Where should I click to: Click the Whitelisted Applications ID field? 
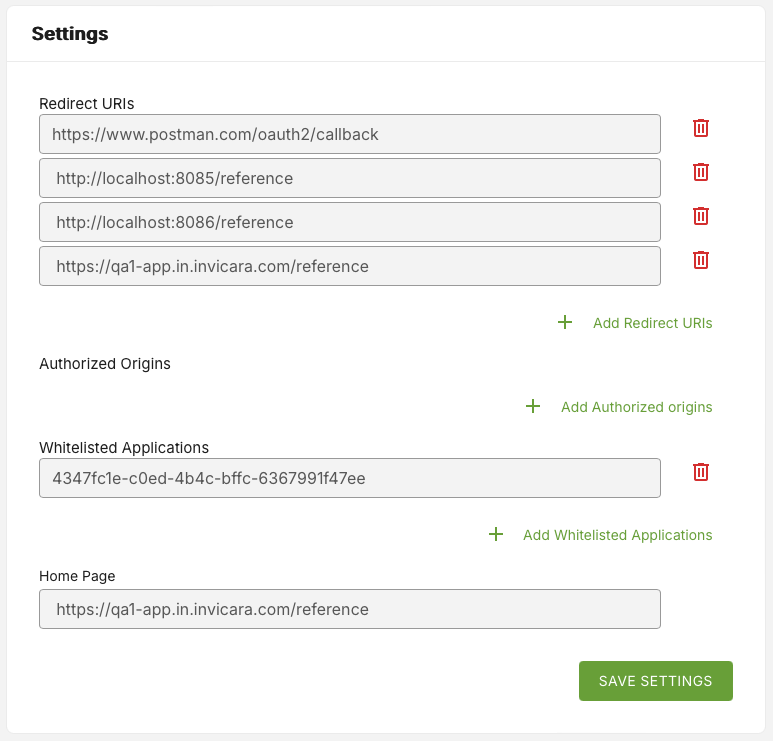(x=349, y=478)
